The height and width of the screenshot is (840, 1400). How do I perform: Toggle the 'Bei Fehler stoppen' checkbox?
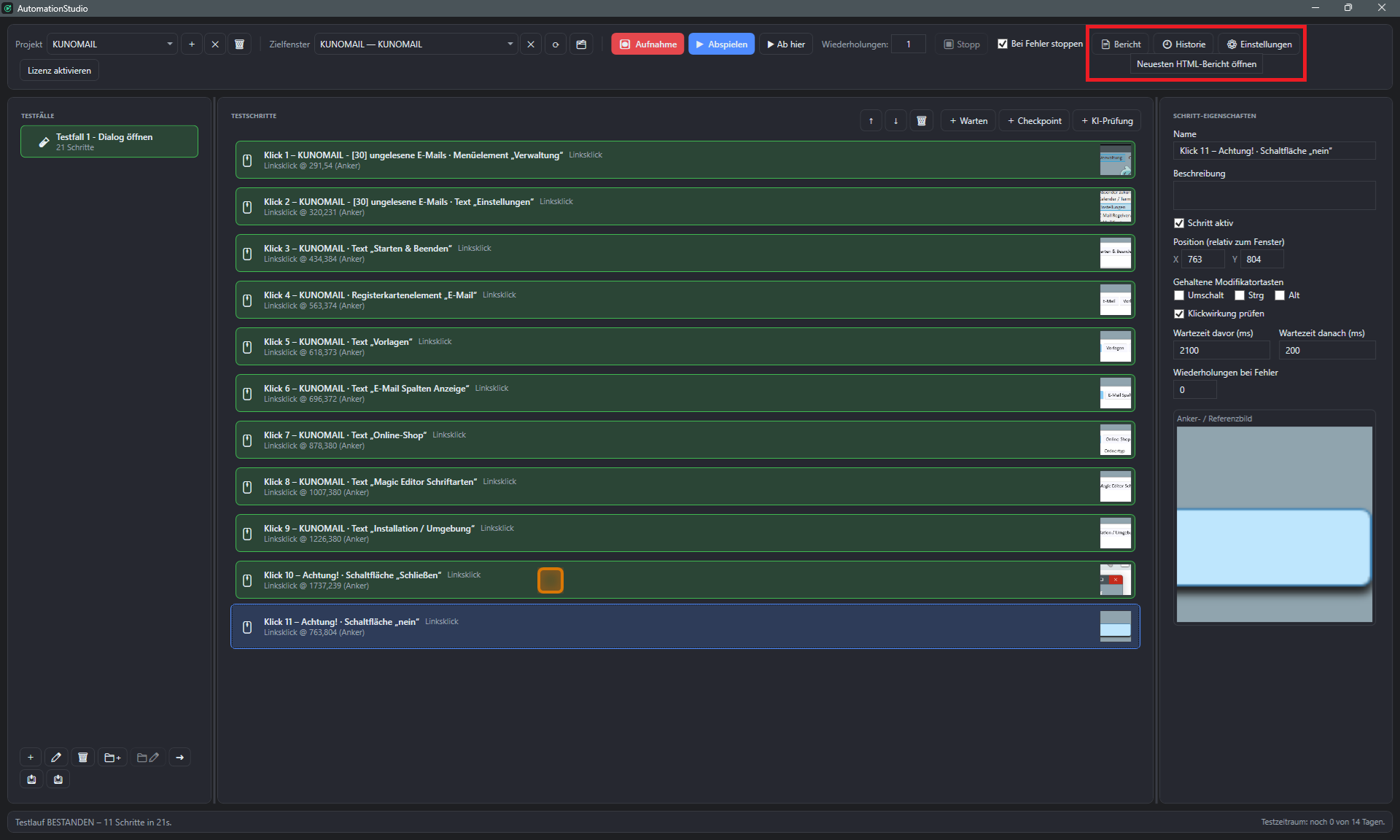point(1003,44)
